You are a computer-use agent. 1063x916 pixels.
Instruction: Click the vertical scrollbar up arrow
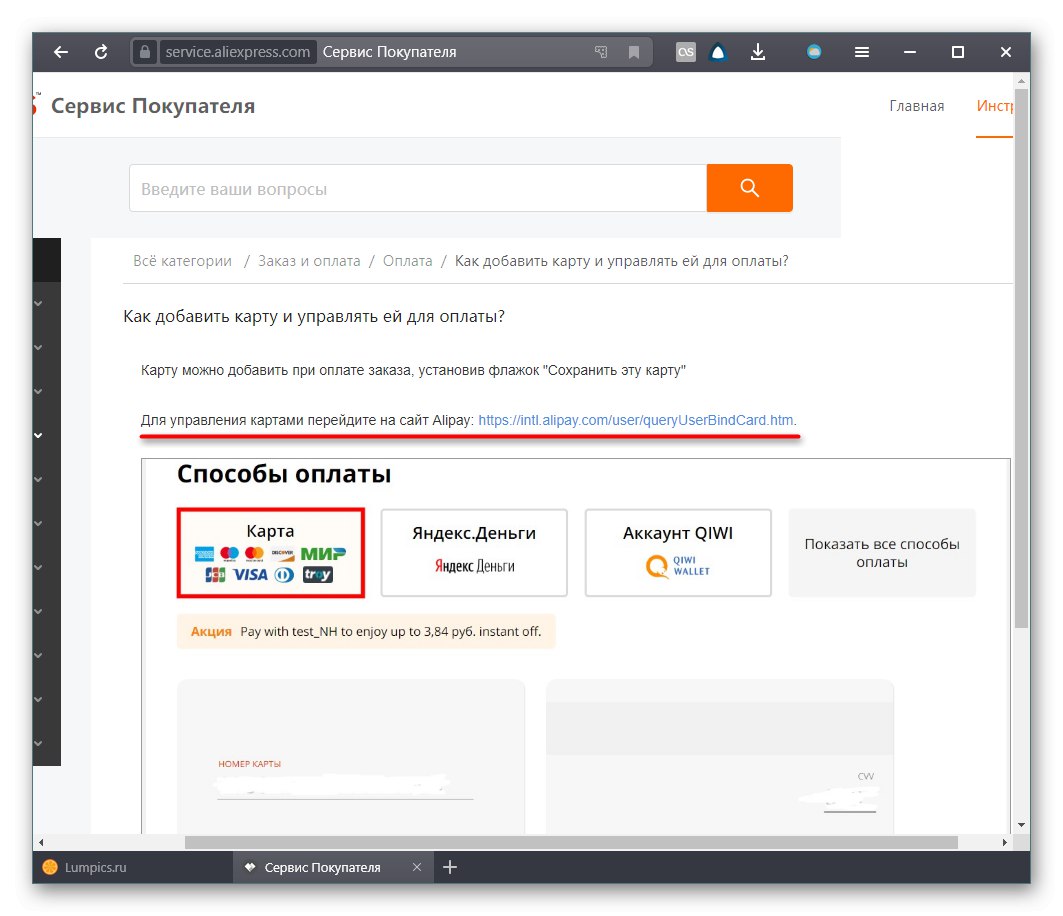(1021, 81)
